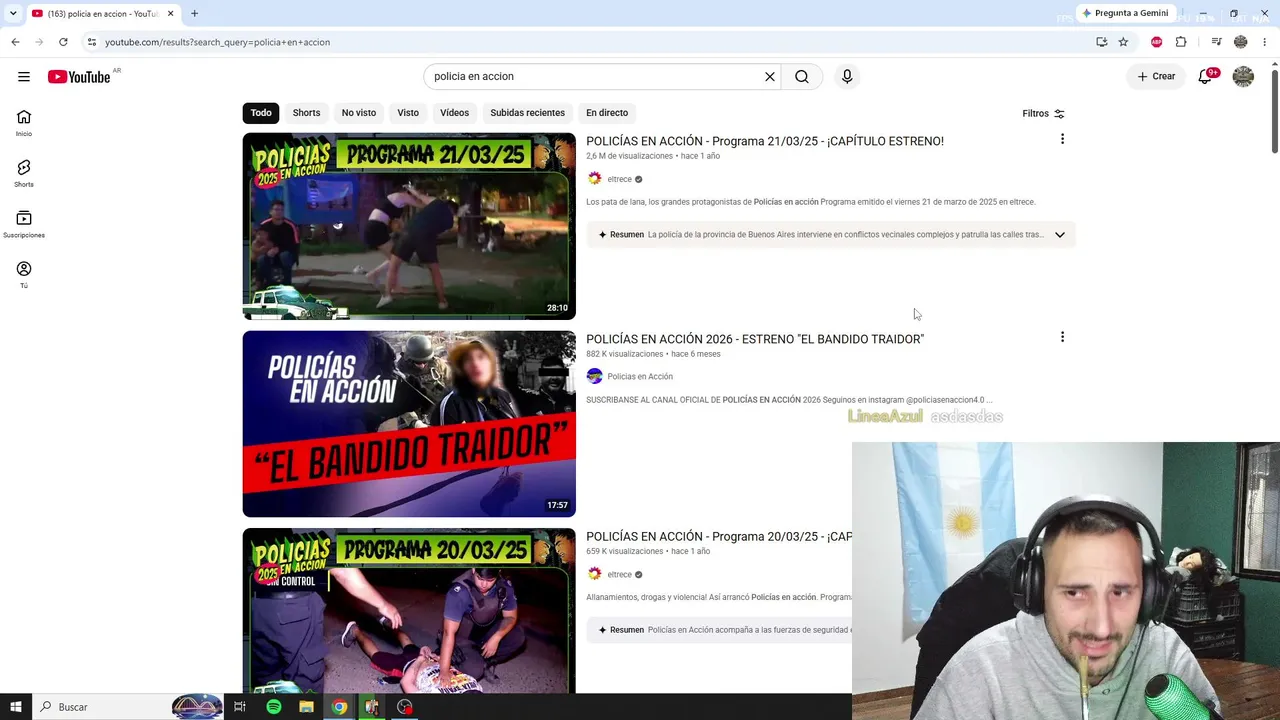
Task: Open options menu for El Bandido Traidor video
Action: click(1062, 338)
